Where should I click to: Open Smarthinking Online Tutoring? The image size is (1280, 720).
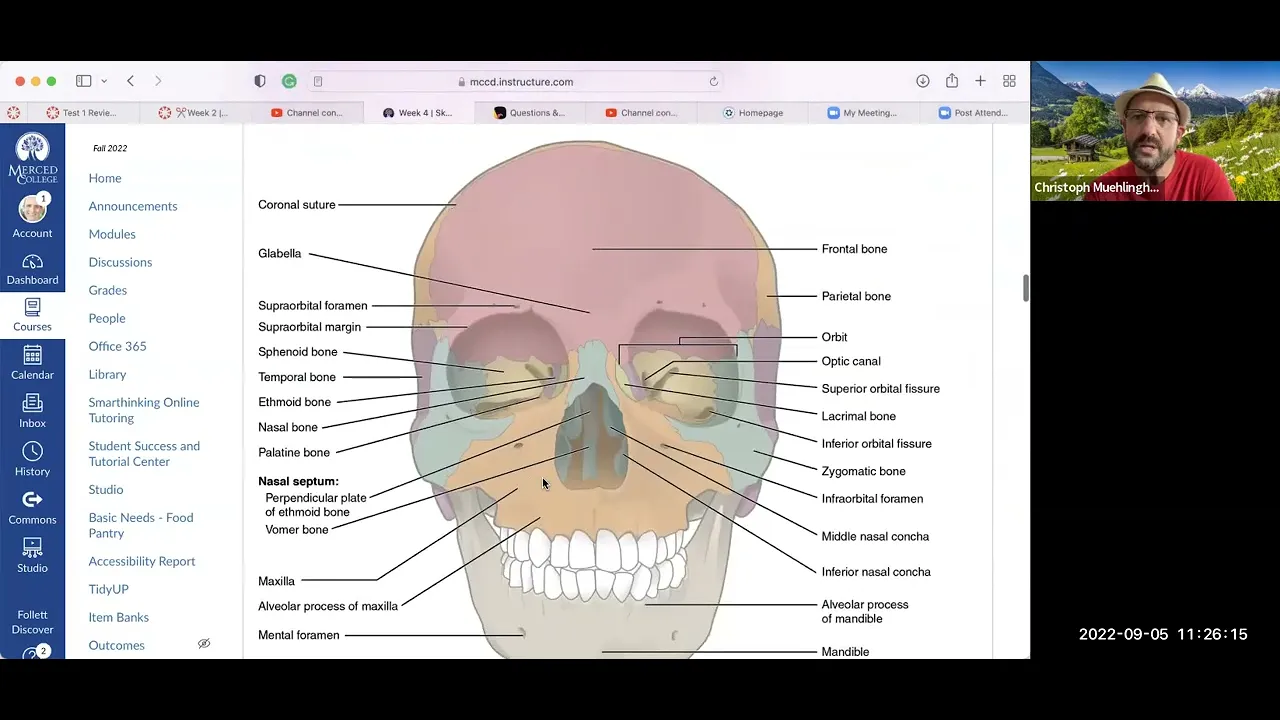tap(144, 410)
